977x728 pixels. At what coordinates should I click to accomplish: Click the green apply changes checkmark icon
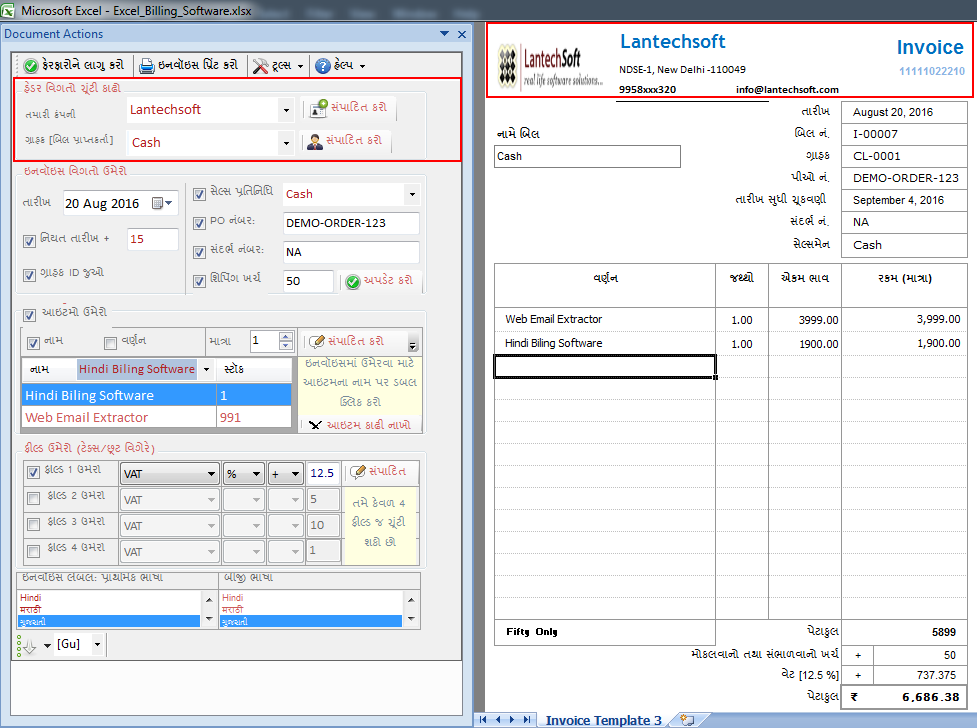point(31,65)
